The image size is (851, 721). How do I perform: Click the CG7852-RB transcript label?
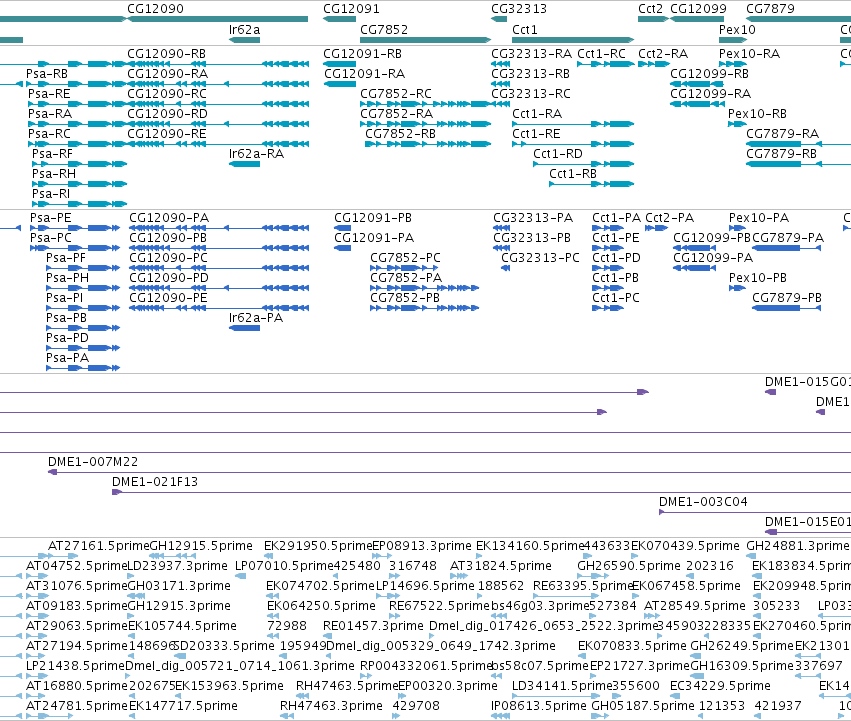[x=400, y=134]
